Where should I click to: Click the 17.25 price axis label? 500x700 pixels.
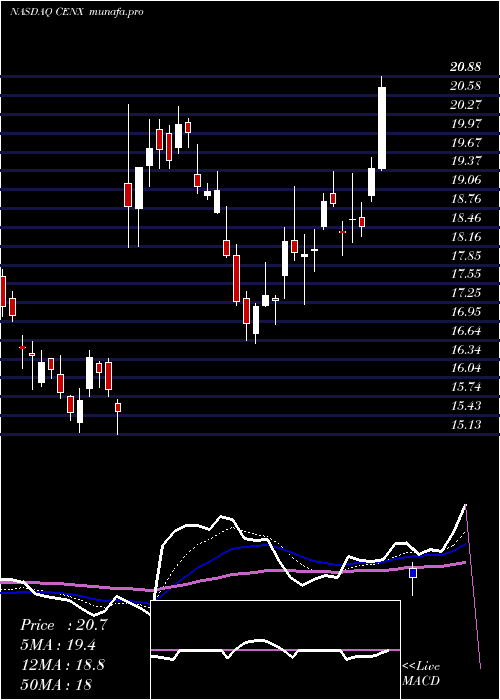coord(466,293)
